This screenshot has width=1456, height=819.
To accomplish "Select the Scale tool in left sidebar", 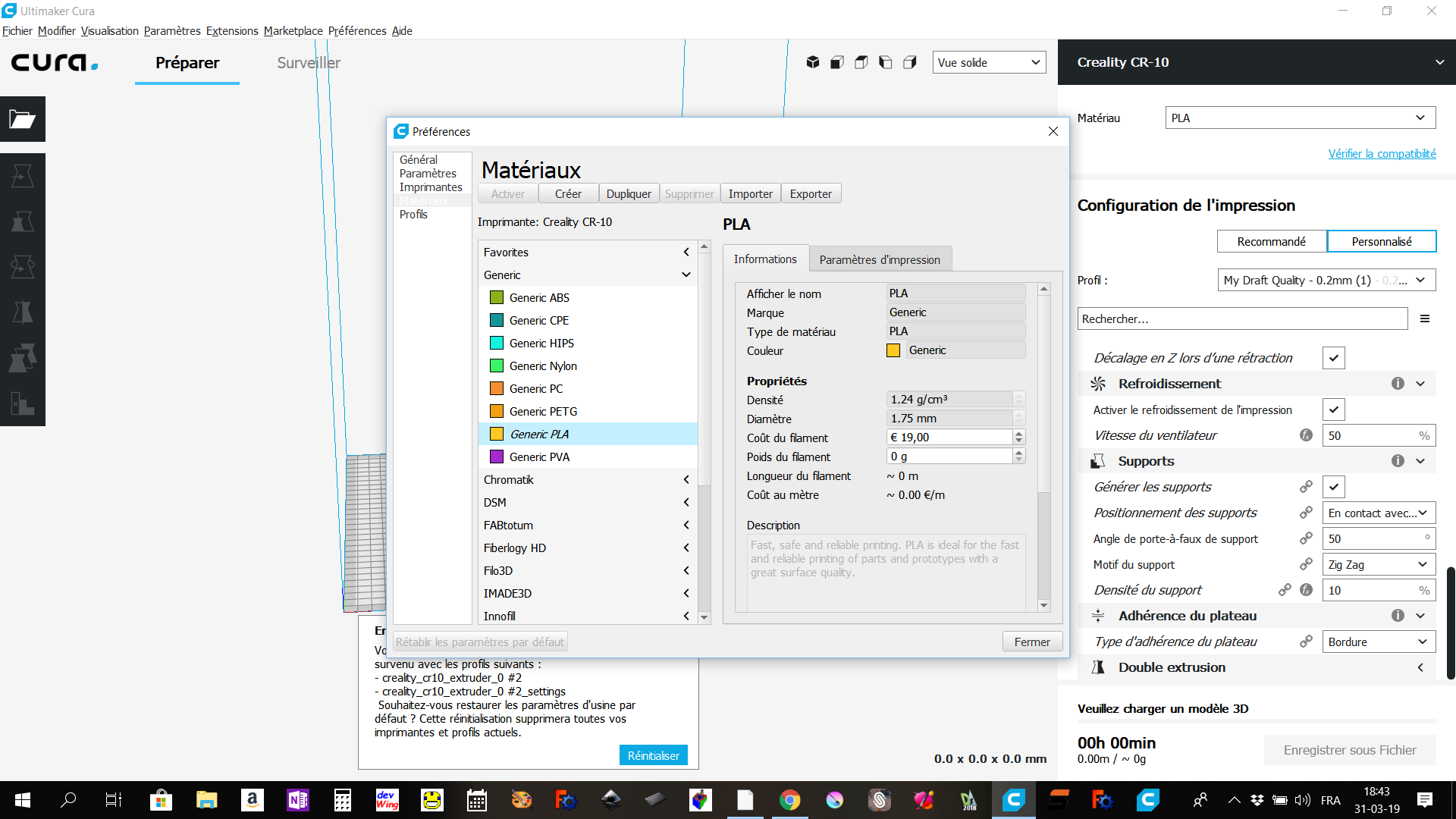I will (23, 221).
